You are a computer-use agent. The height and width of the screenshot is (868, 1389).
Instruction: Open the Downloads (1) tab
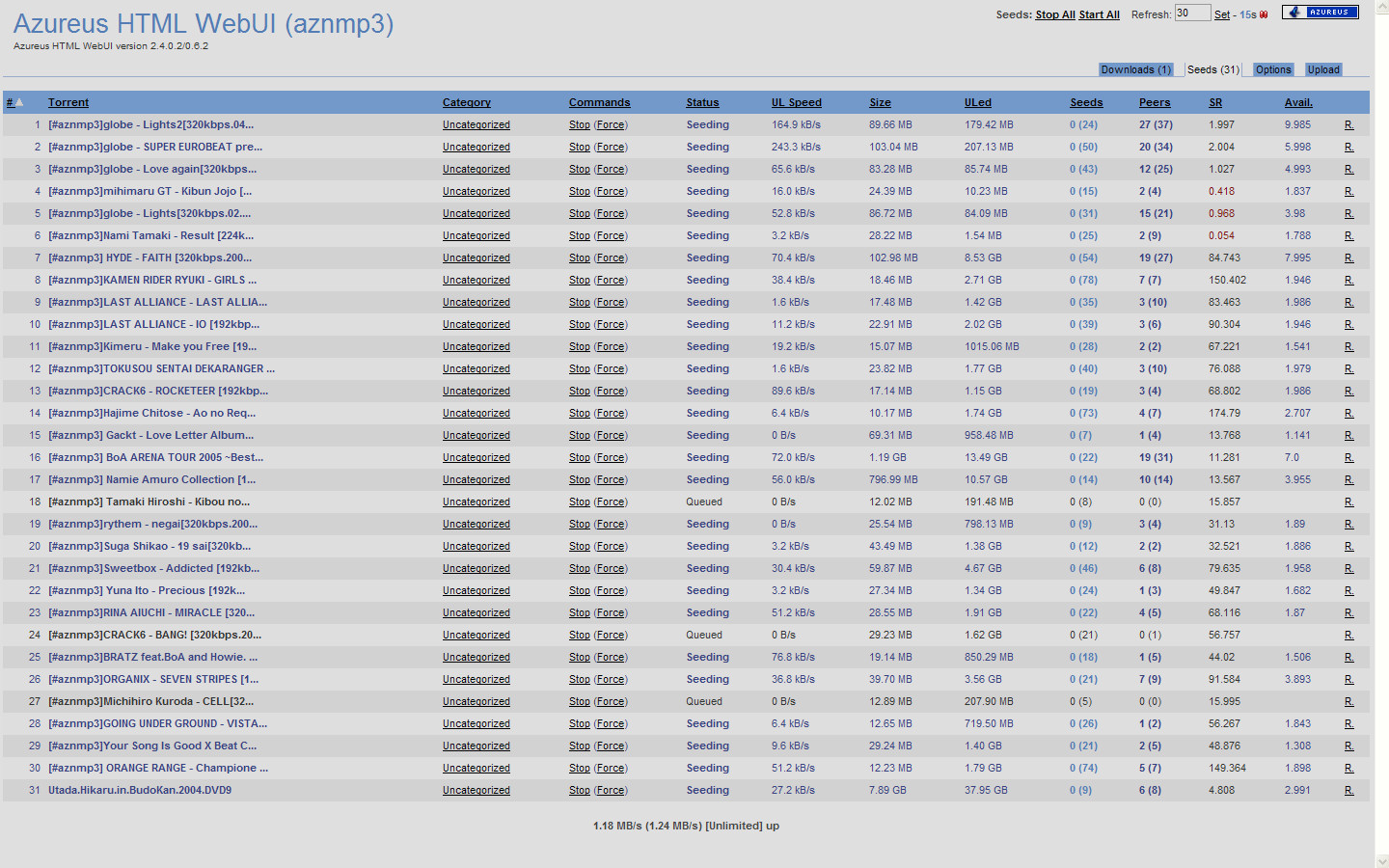coord(1135,69)
